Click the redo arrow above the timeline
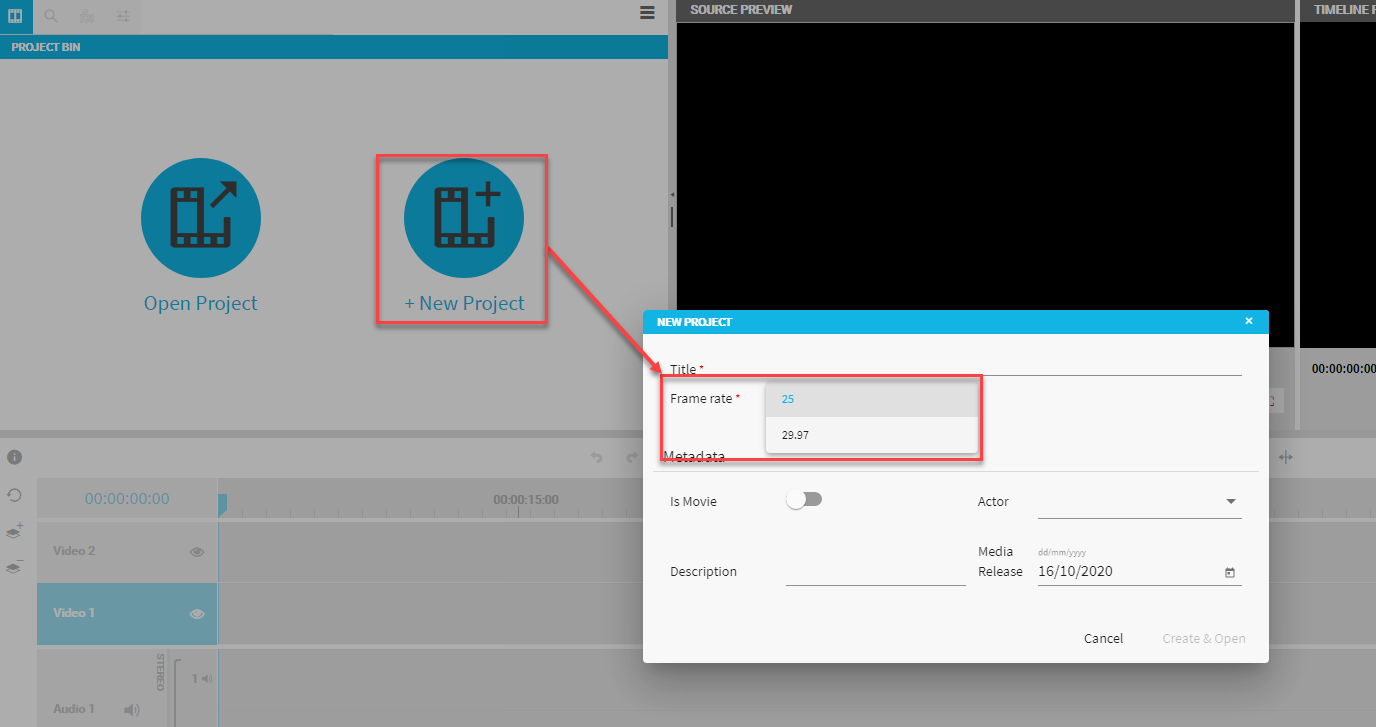 point(631,457)
